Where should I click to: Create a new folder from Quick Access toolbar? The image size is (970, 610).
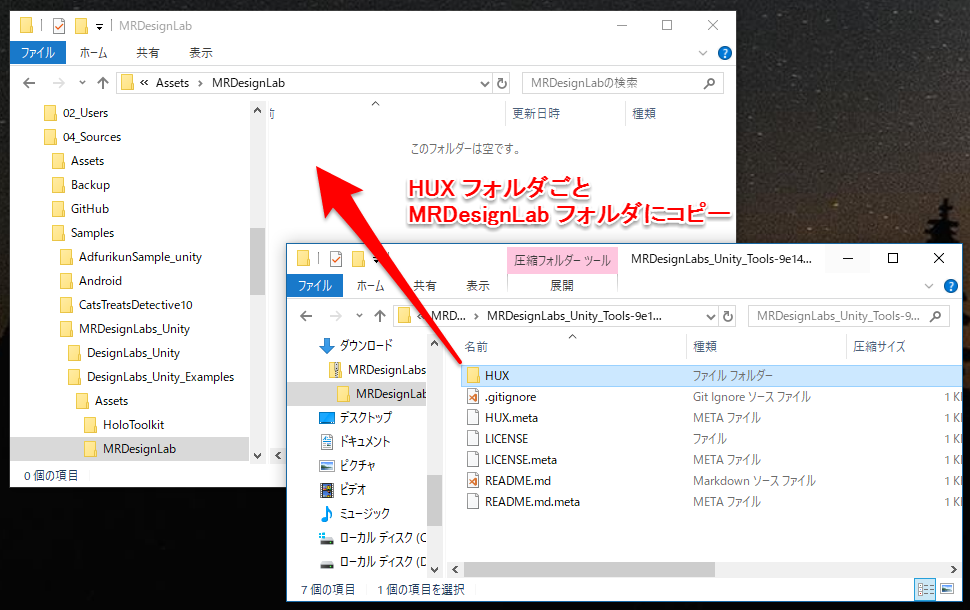click(x=80, y=25)
